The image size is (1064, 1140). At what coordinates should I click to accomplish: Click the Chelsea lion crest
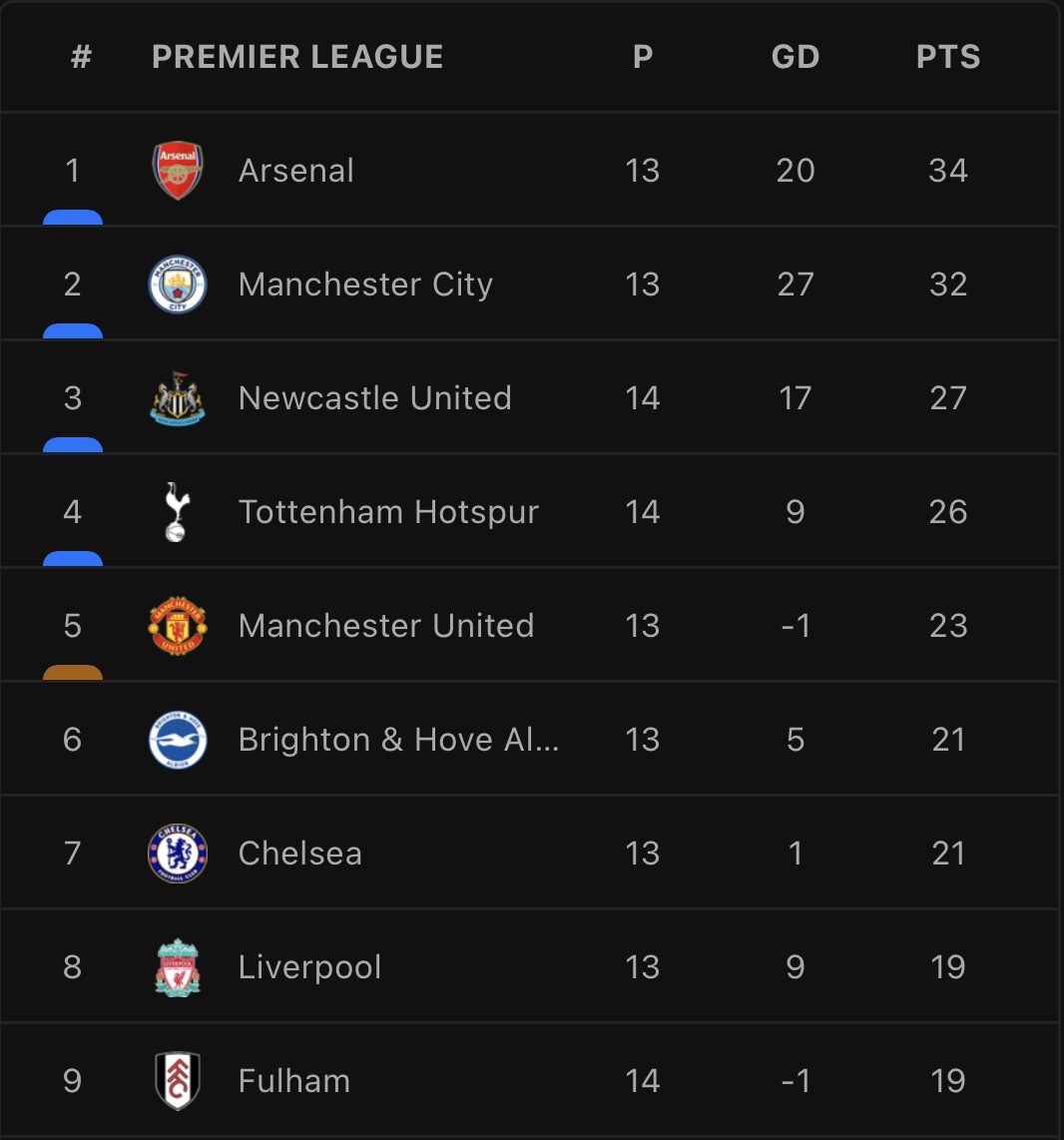(178, 854)
